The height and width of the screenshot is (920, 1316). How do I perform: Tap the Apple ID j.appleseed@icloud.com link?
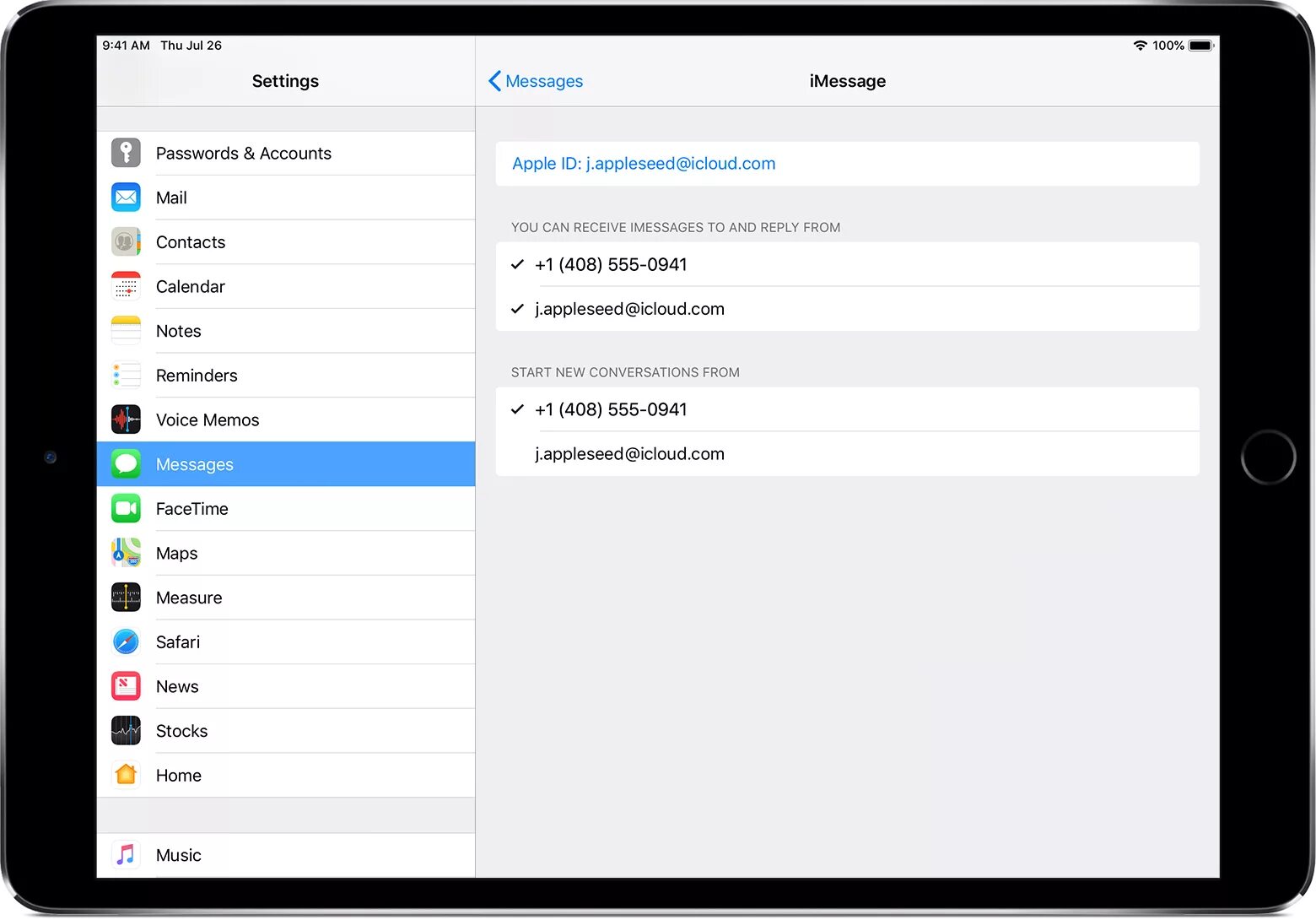point(848,164)
